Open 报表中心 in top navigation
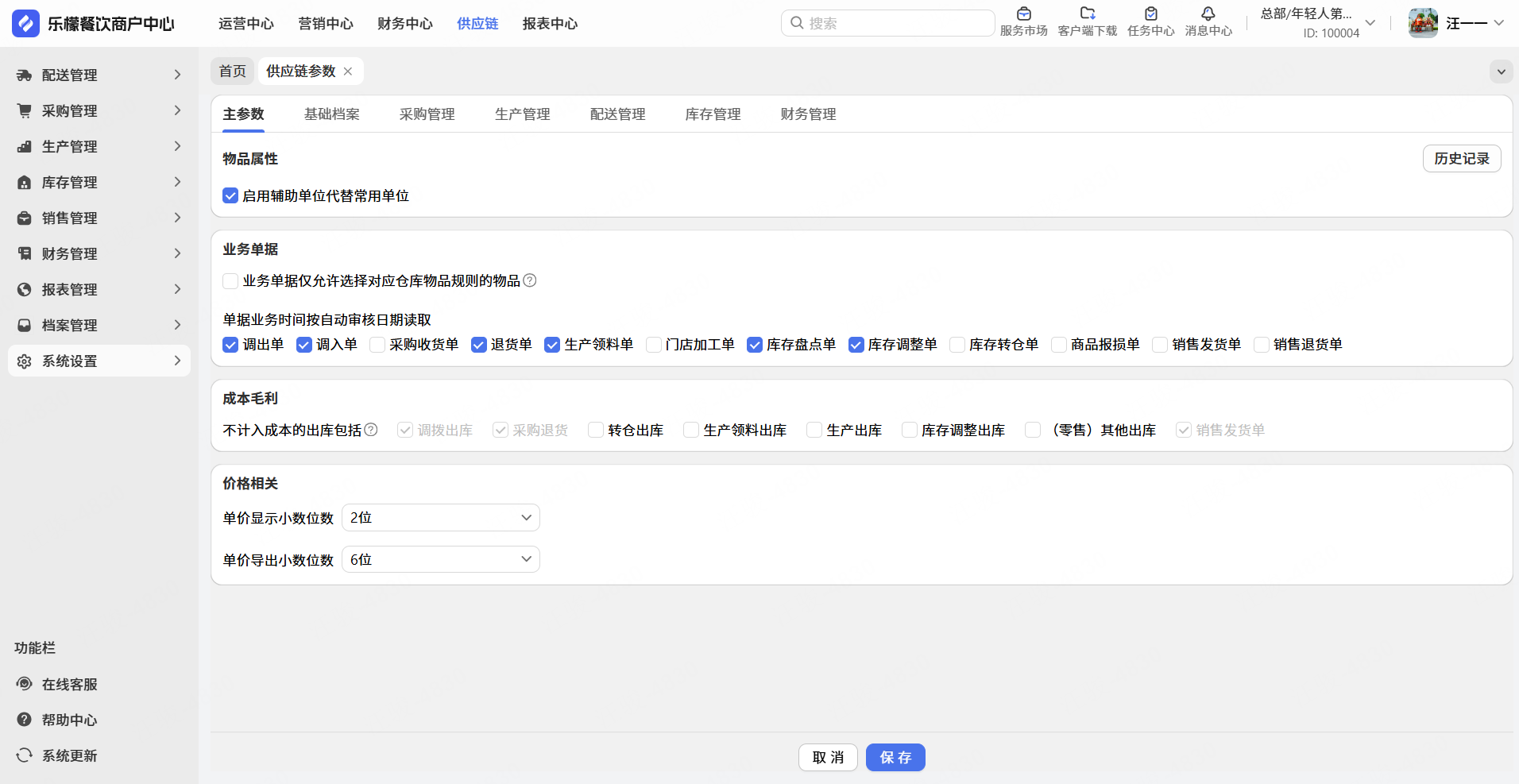 550,24
